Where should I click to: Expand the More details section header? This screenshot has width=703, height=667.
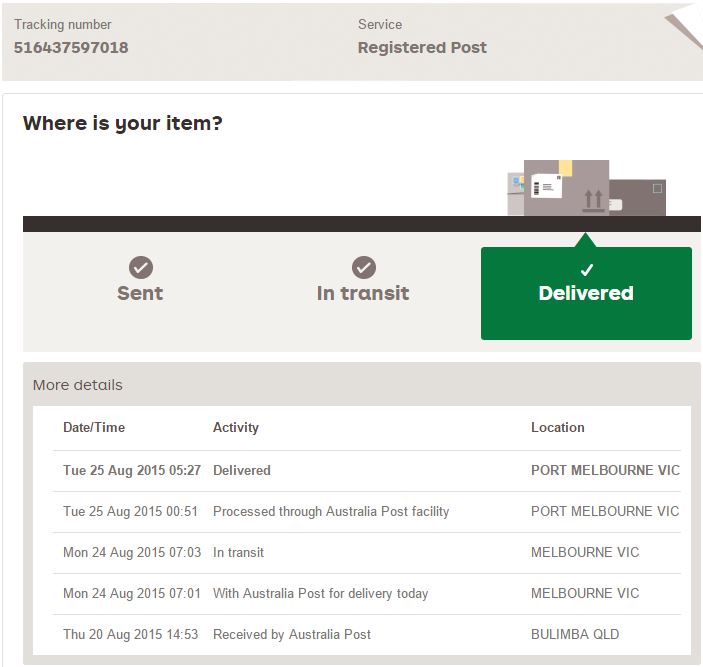(x=78, y=385)
